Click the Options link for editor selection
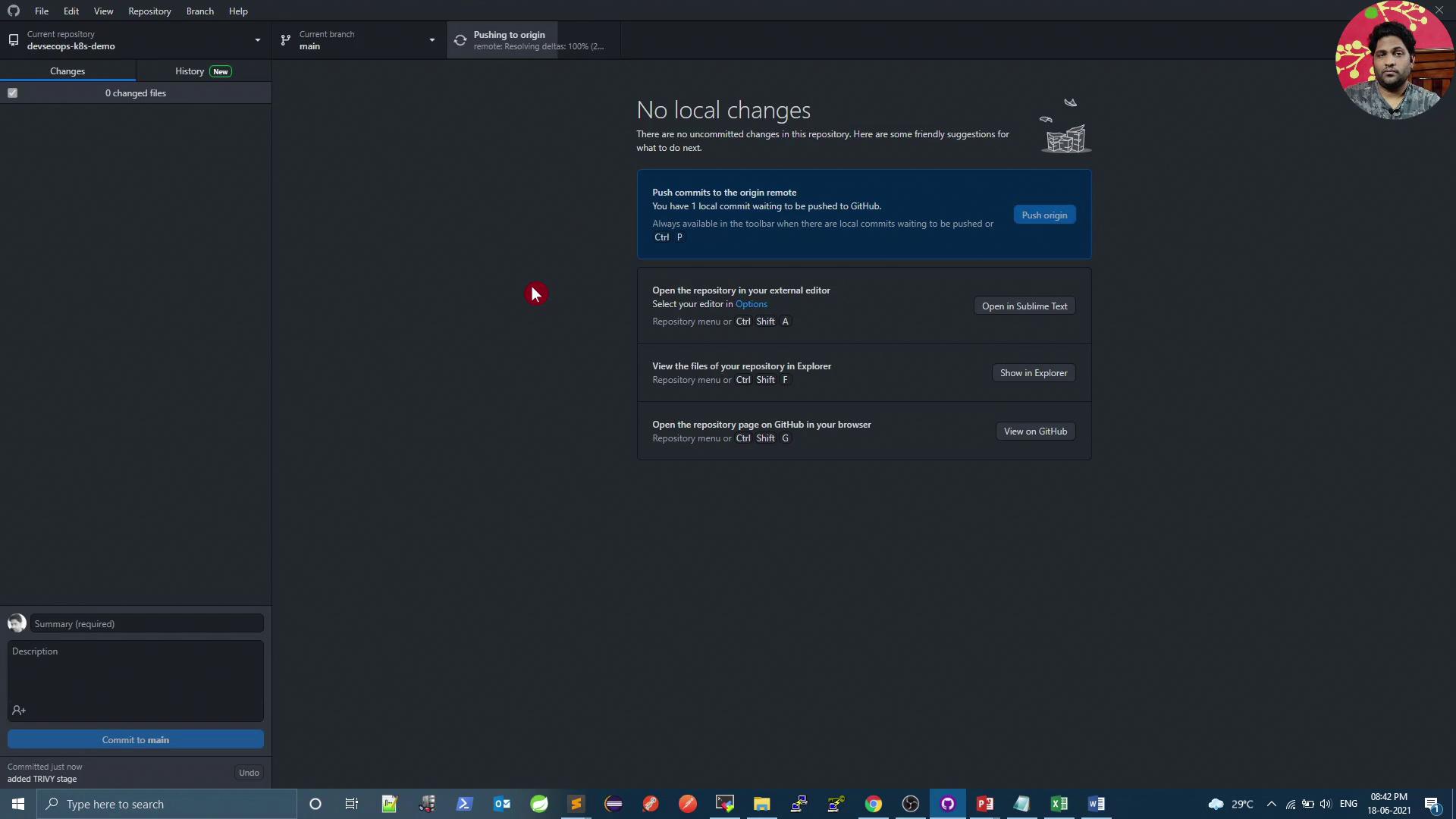 coord(751,304)
